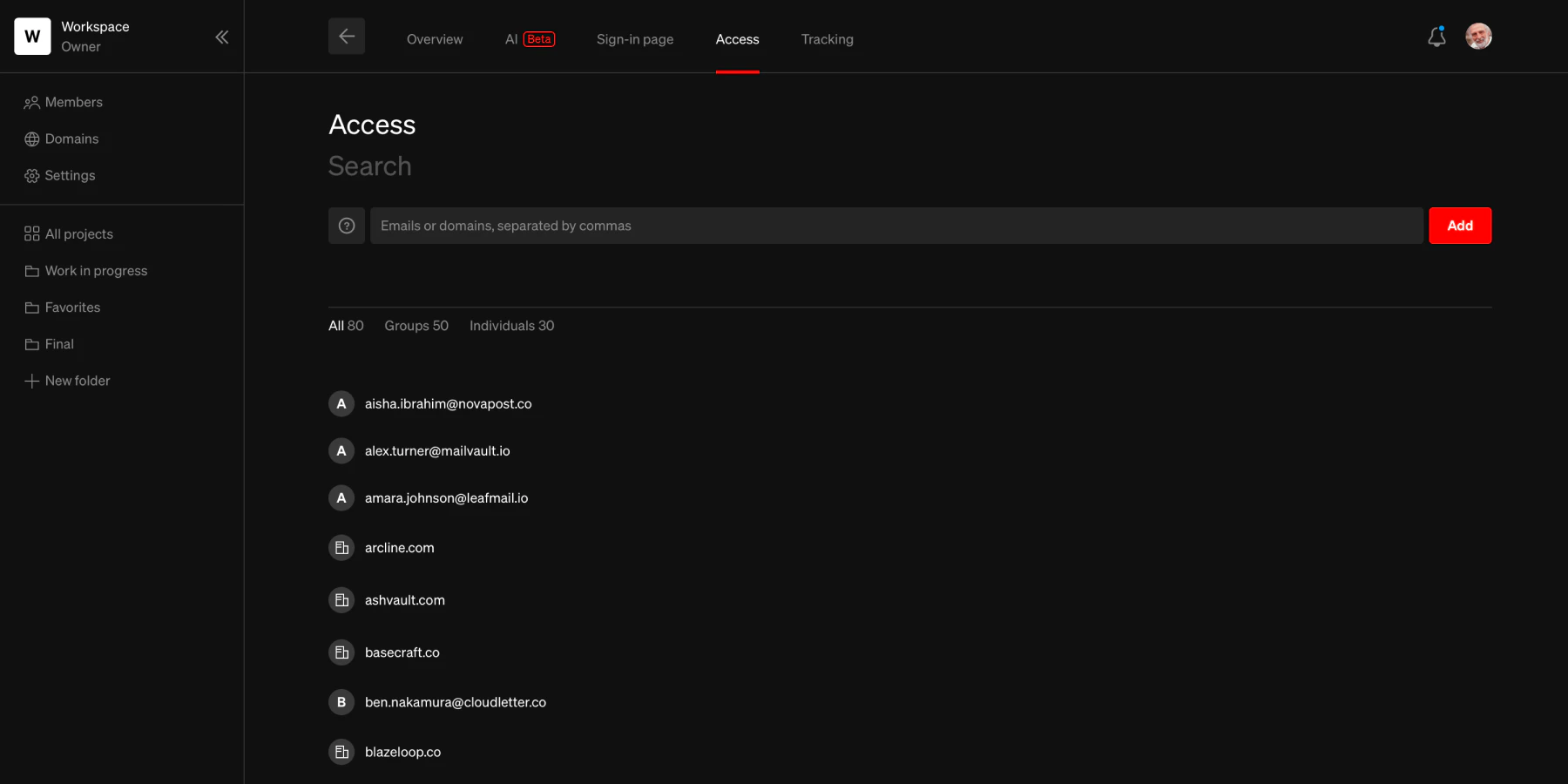Click the domain icon next to ashvault.com
The image size is (1568, 784).
pyautogui.click(x=341, y=599)
